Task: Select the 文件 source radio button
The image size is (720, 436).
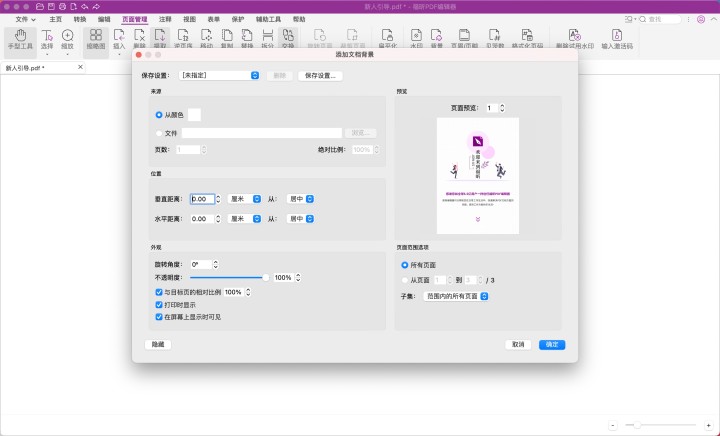Action: pos(159,132)
